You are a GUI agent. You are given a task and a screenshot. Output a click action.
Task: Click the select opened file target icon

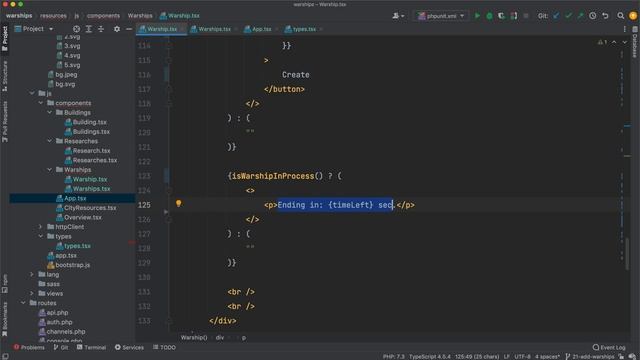(x=76, y=29)
